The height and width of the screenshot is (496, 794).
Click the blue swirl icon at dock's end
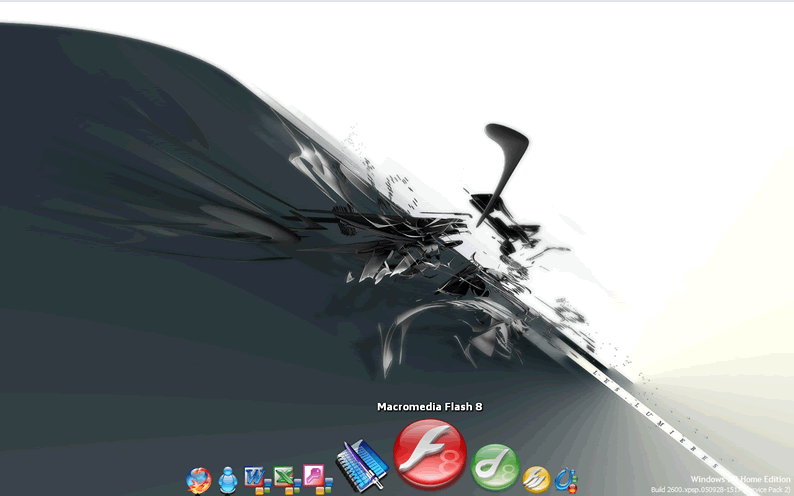(x=567, y=479)
